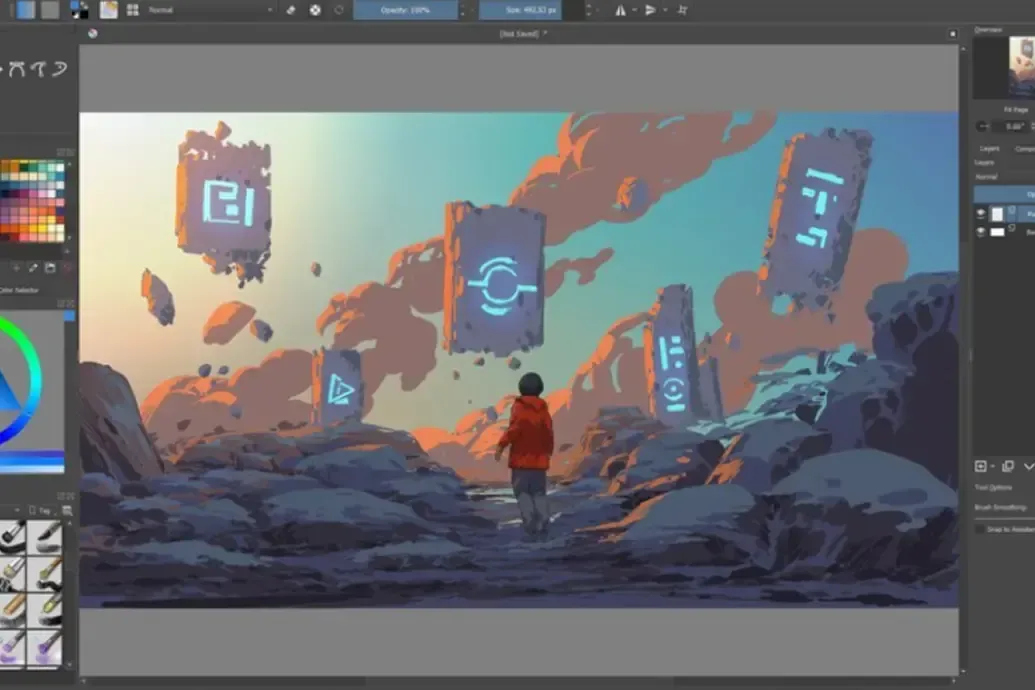Select the dynamic brush tool icon

pos(59,69)
